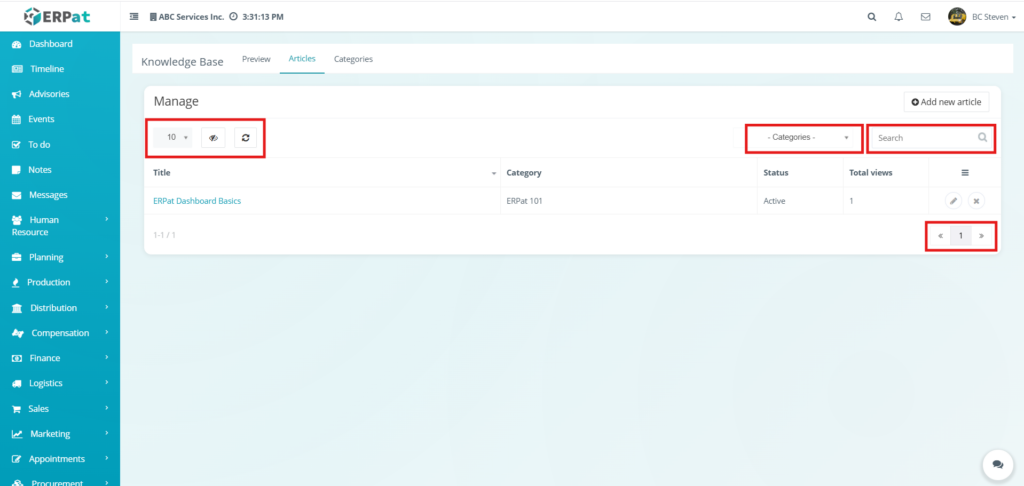This screenshot has width=1024, height=486.
Task: Switch to the Preview tab
Action: (256, 59)
